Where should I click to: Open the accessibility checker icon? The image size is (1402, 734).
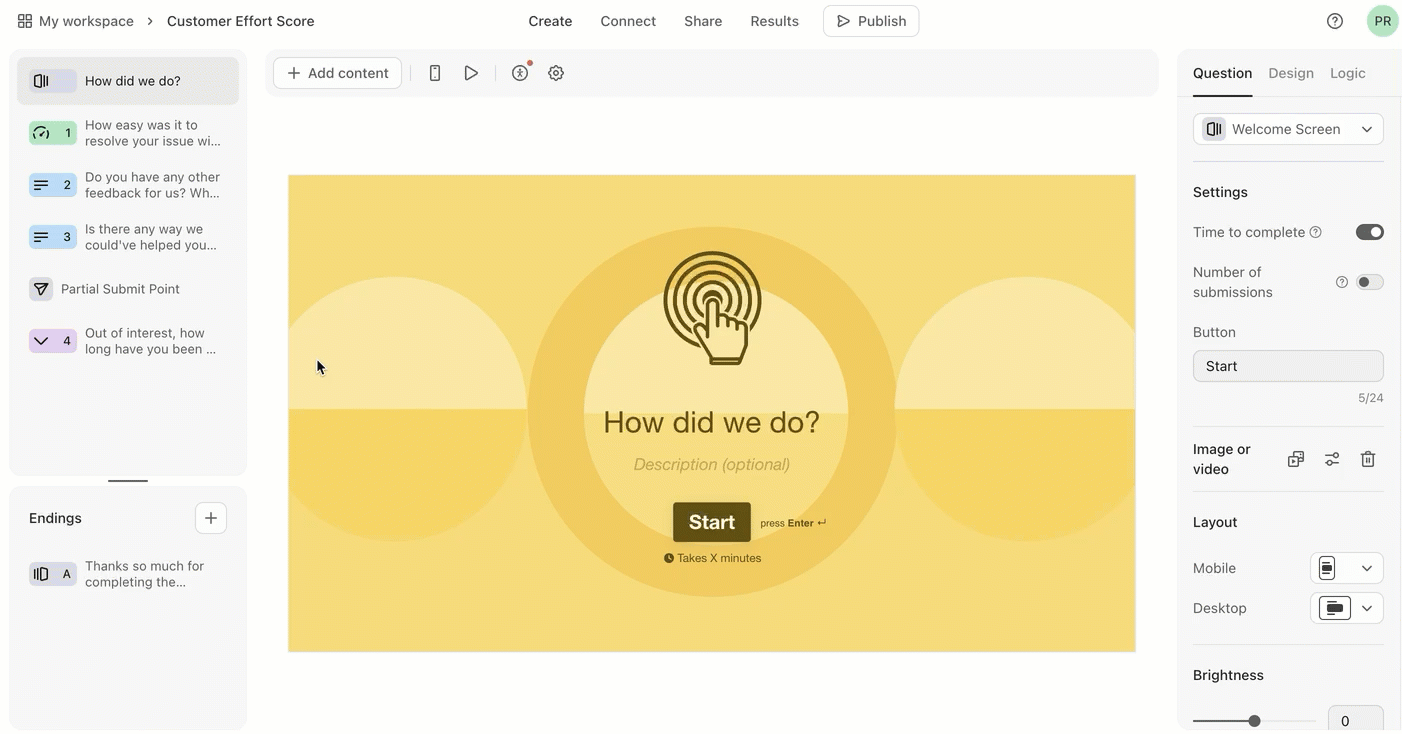(520, 73)
